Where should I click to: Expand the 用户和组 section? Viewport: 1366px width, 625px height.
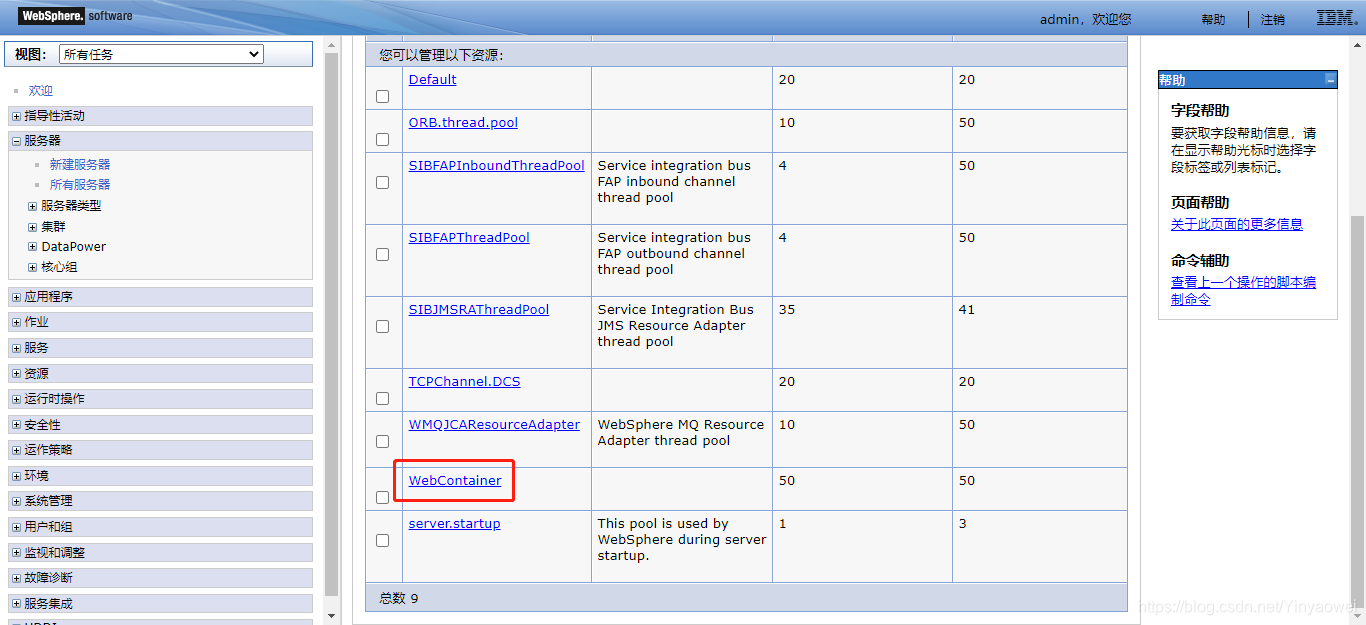(x=16, y=527)
